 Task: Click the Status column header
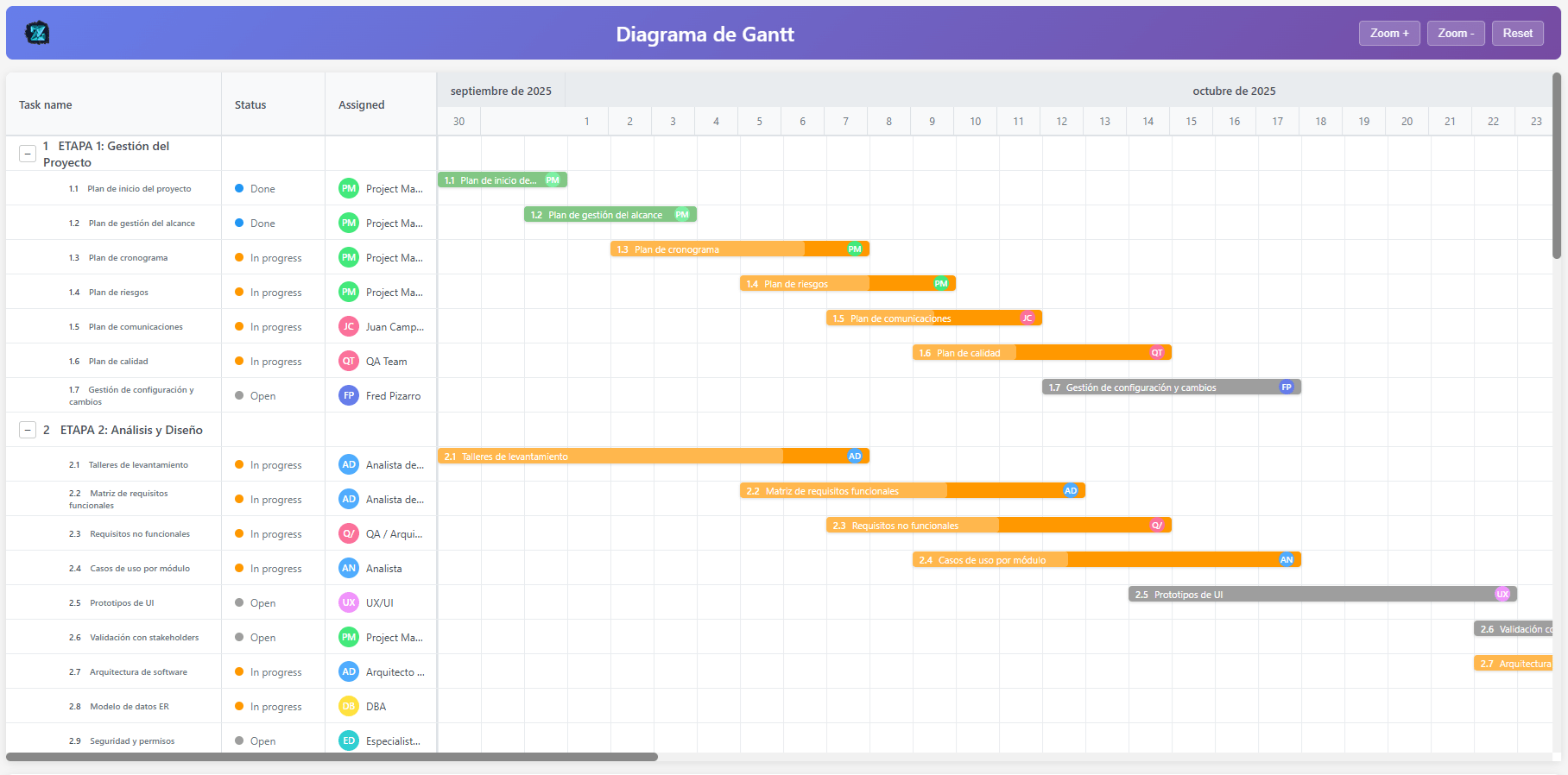click(250, 104)
